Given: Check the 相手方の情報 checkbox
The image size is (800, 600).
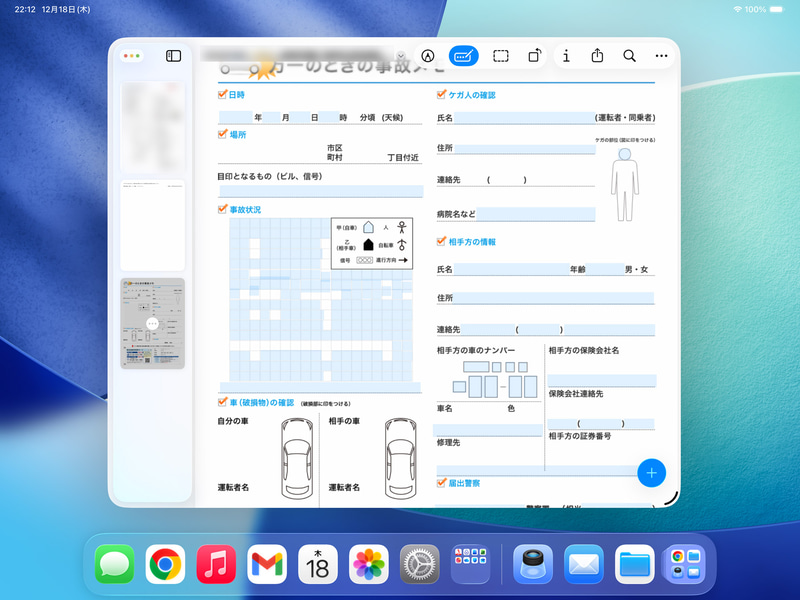Looking at the screenshot, I should (440, 240).
